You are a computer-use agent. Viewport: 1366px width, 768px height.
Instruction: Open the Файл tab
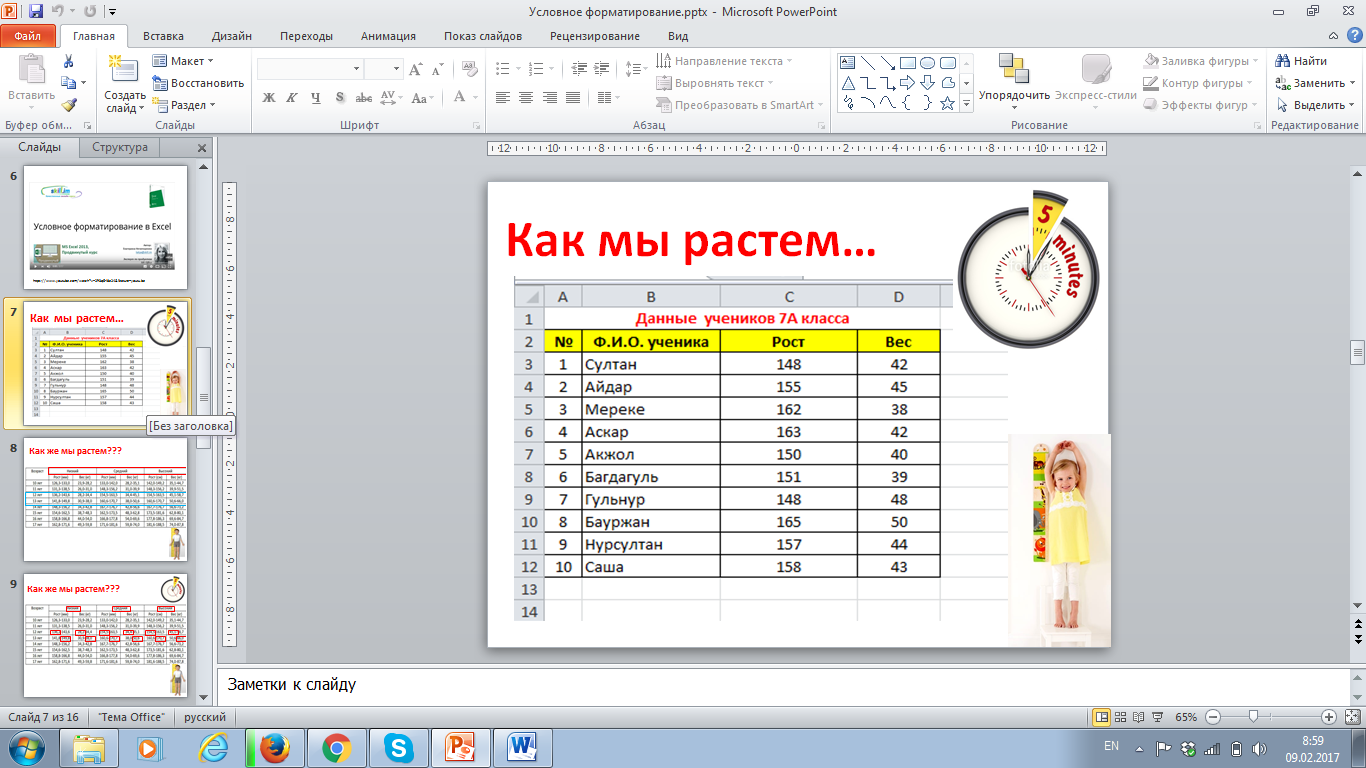28,36
